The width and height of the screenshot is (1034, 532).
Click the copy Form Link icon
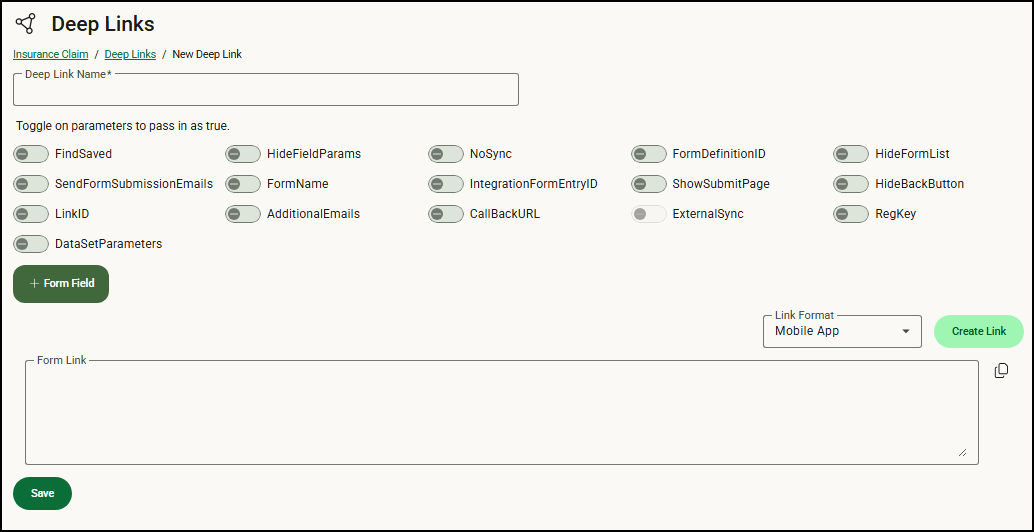coord(1001,371)
